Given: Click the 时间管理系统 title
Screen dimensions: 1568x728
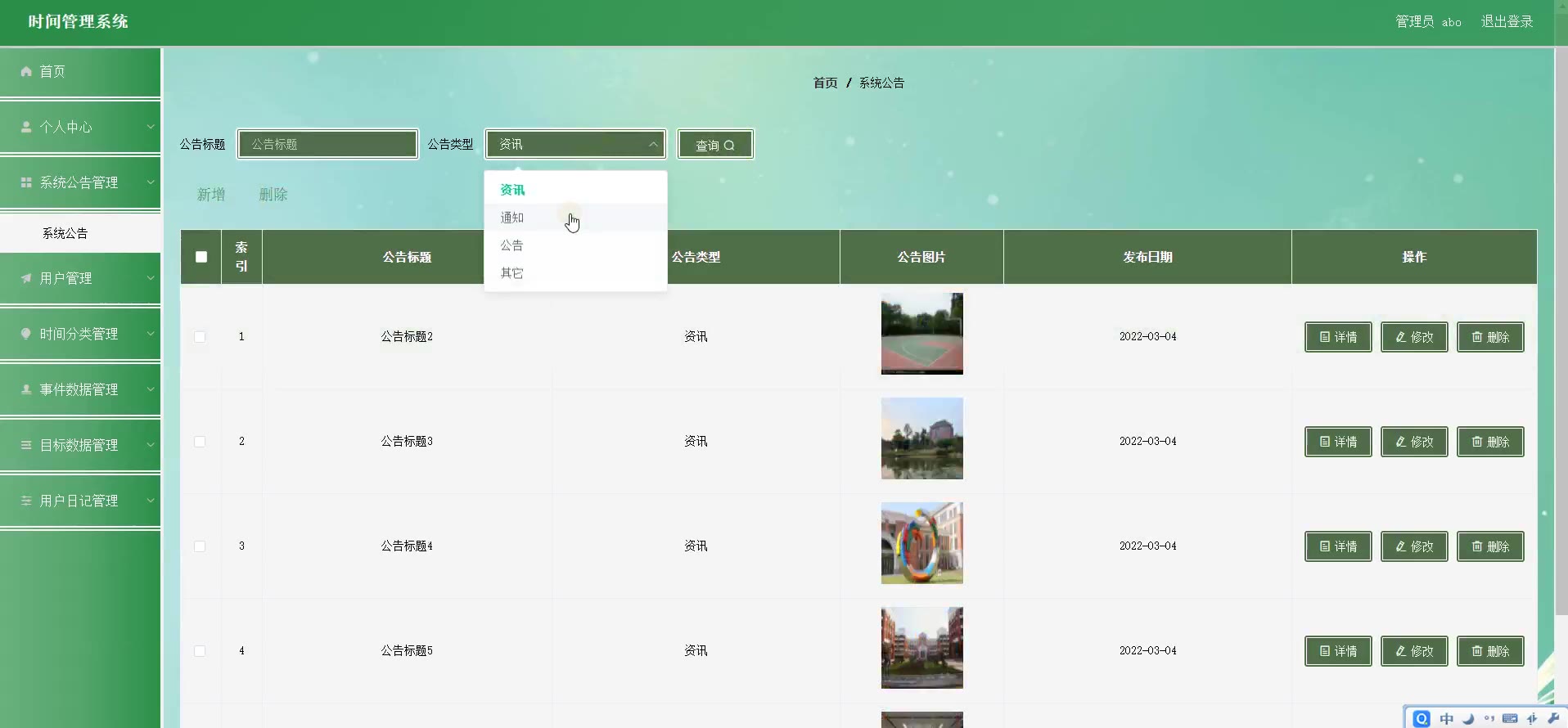Looking at the screenshot, I should pyautogui.click(x=79, y=22).
